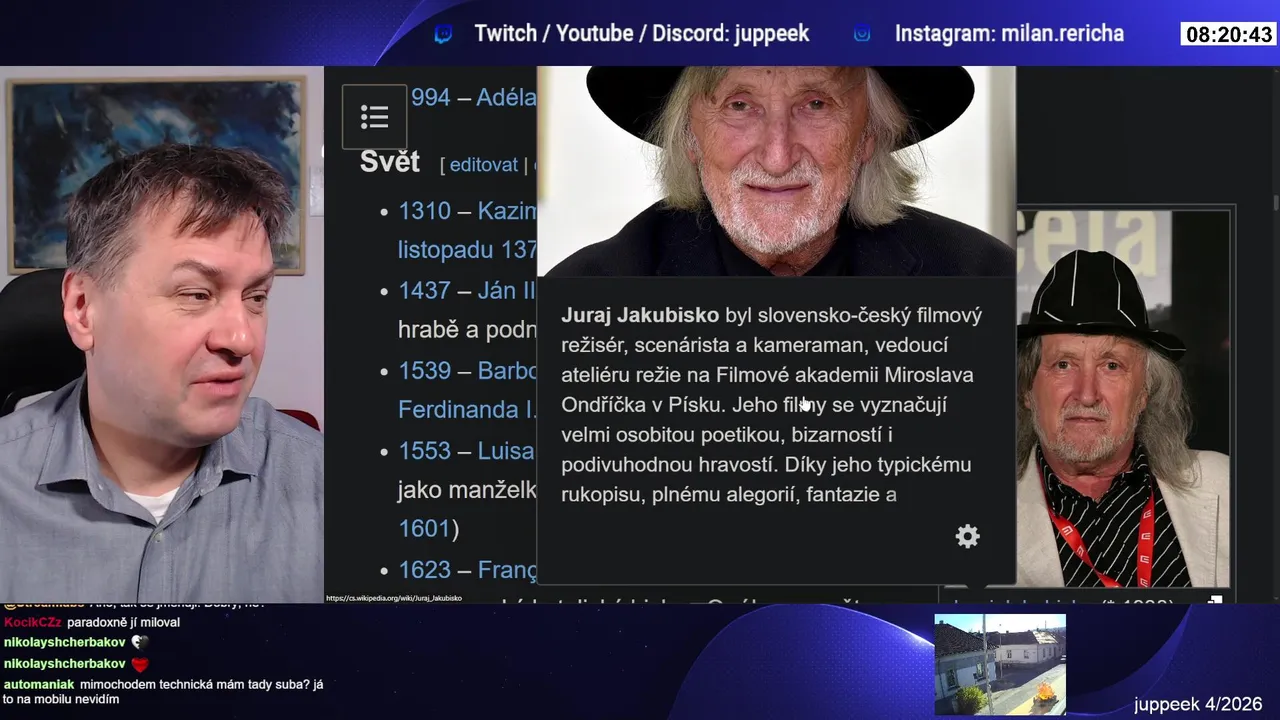Click the Twitch icon in the header
Image resolution: width=1280 pixels, height=720 pixels.
click(443, 34)
